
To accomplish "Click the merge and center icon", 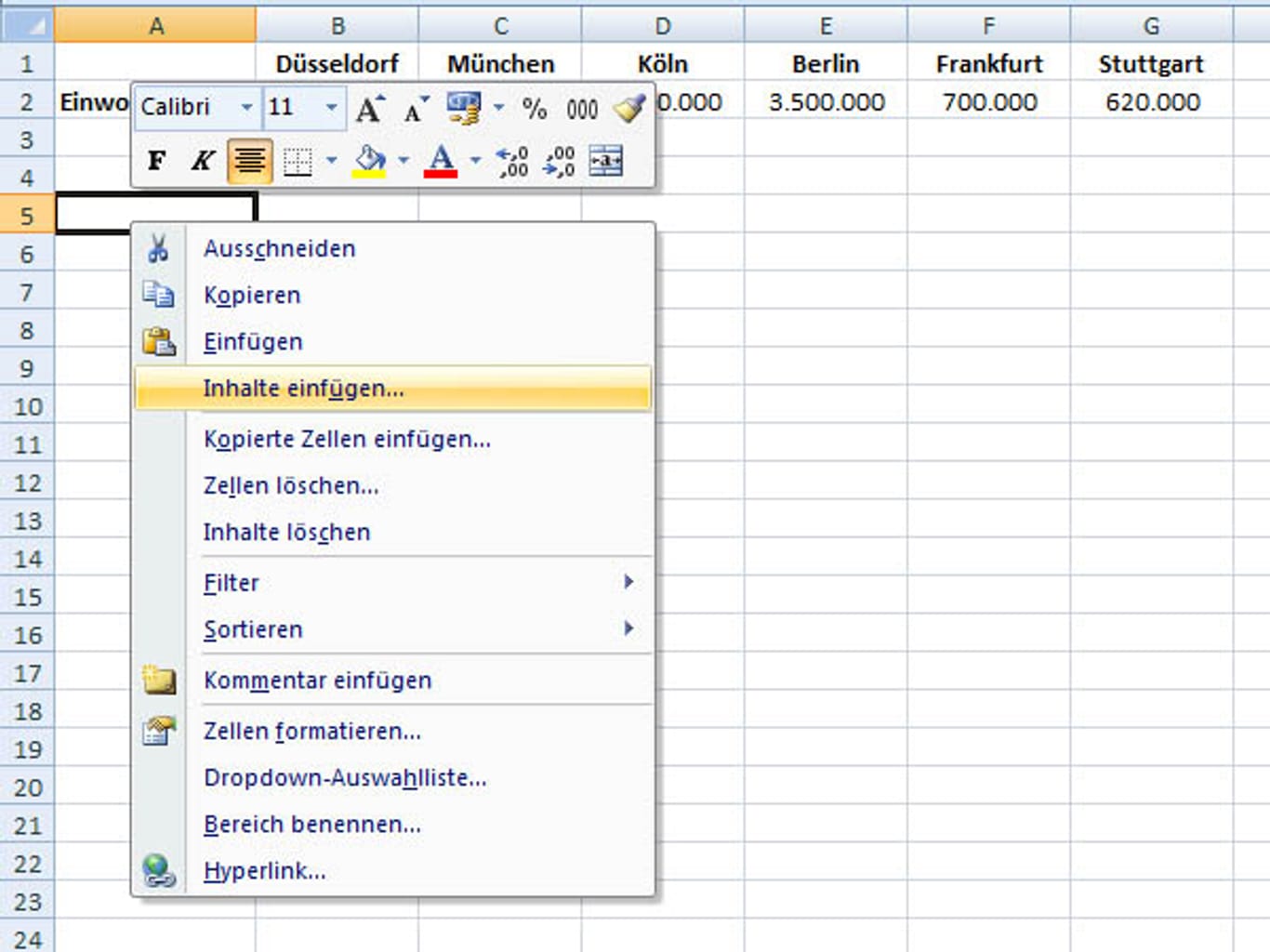I will (x=605, y=162).
